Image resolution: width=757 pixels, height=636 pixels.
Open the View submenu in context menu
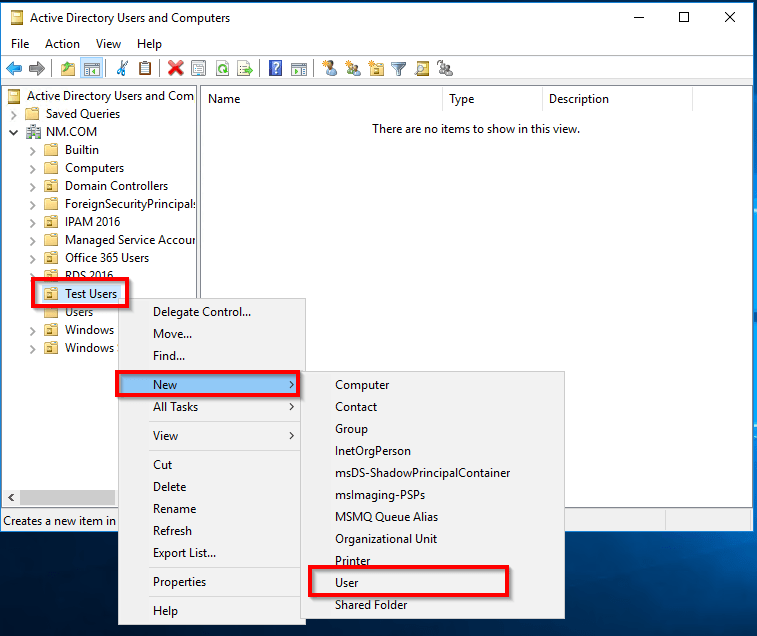(212, 436)
